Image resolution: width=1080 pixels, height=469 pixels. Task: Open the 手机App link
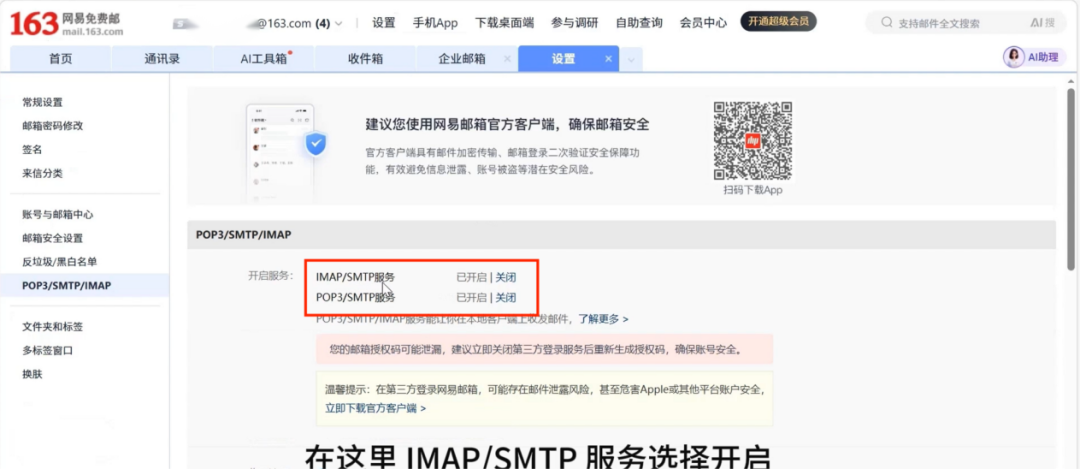point(435,23)
